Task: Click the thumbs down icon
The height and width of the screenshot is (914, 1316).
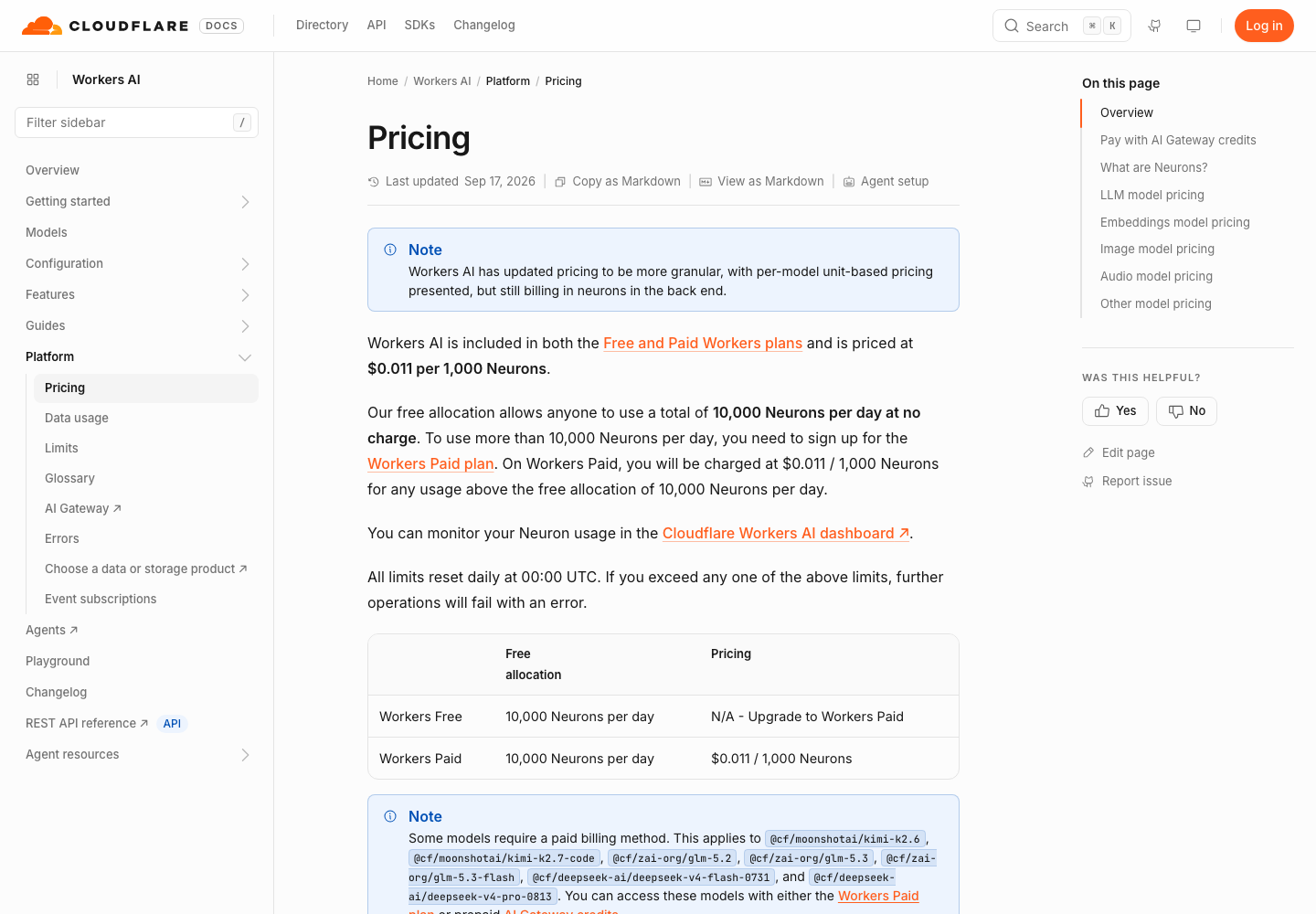Action: click(1176, 411)
